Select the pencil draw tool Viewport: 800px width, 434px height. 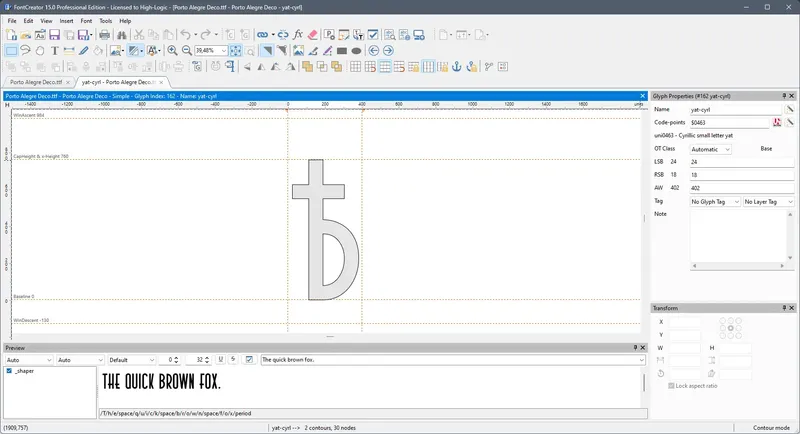tap(84, 50)
